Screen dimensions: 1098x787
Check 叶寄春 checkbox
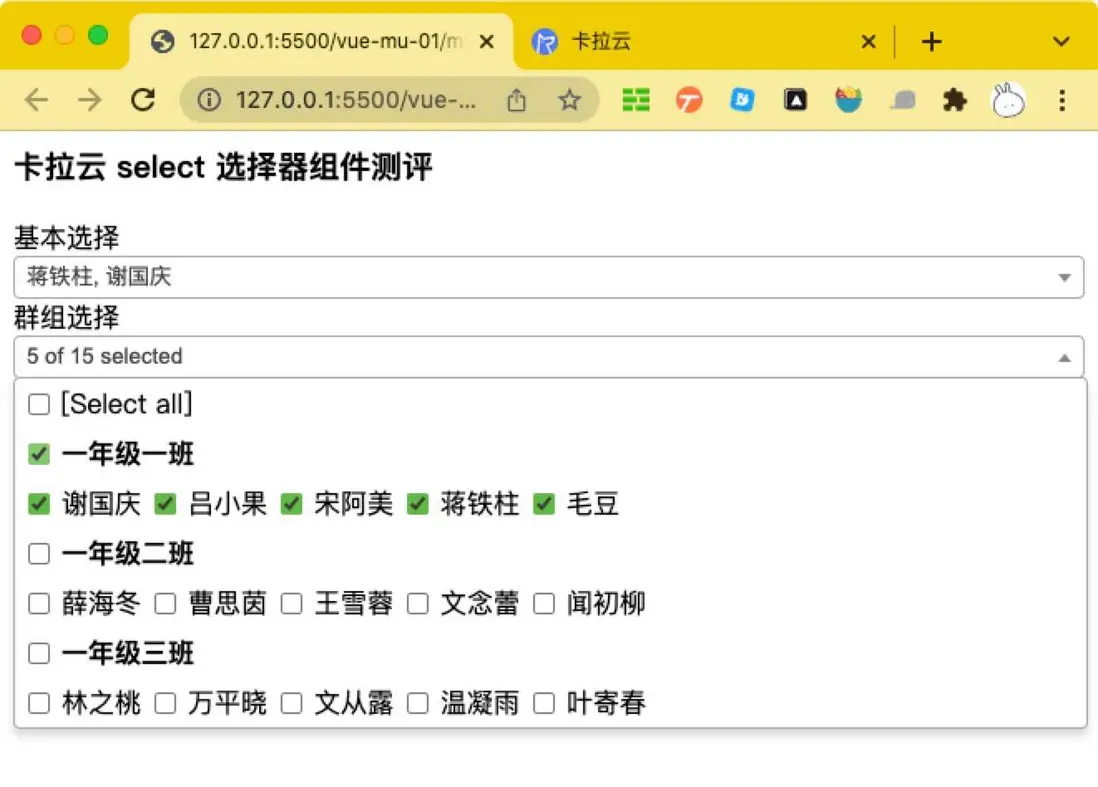(544, 703)
